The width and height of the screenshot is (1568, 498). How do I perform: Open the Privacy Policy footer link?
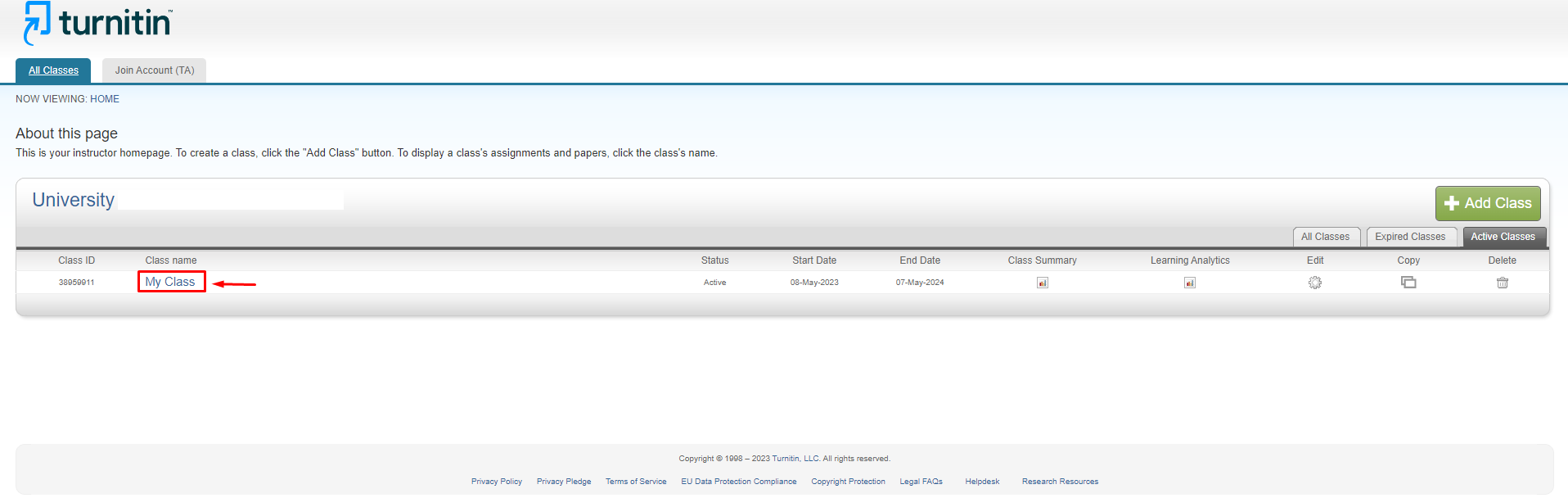(x=497, y=482)
